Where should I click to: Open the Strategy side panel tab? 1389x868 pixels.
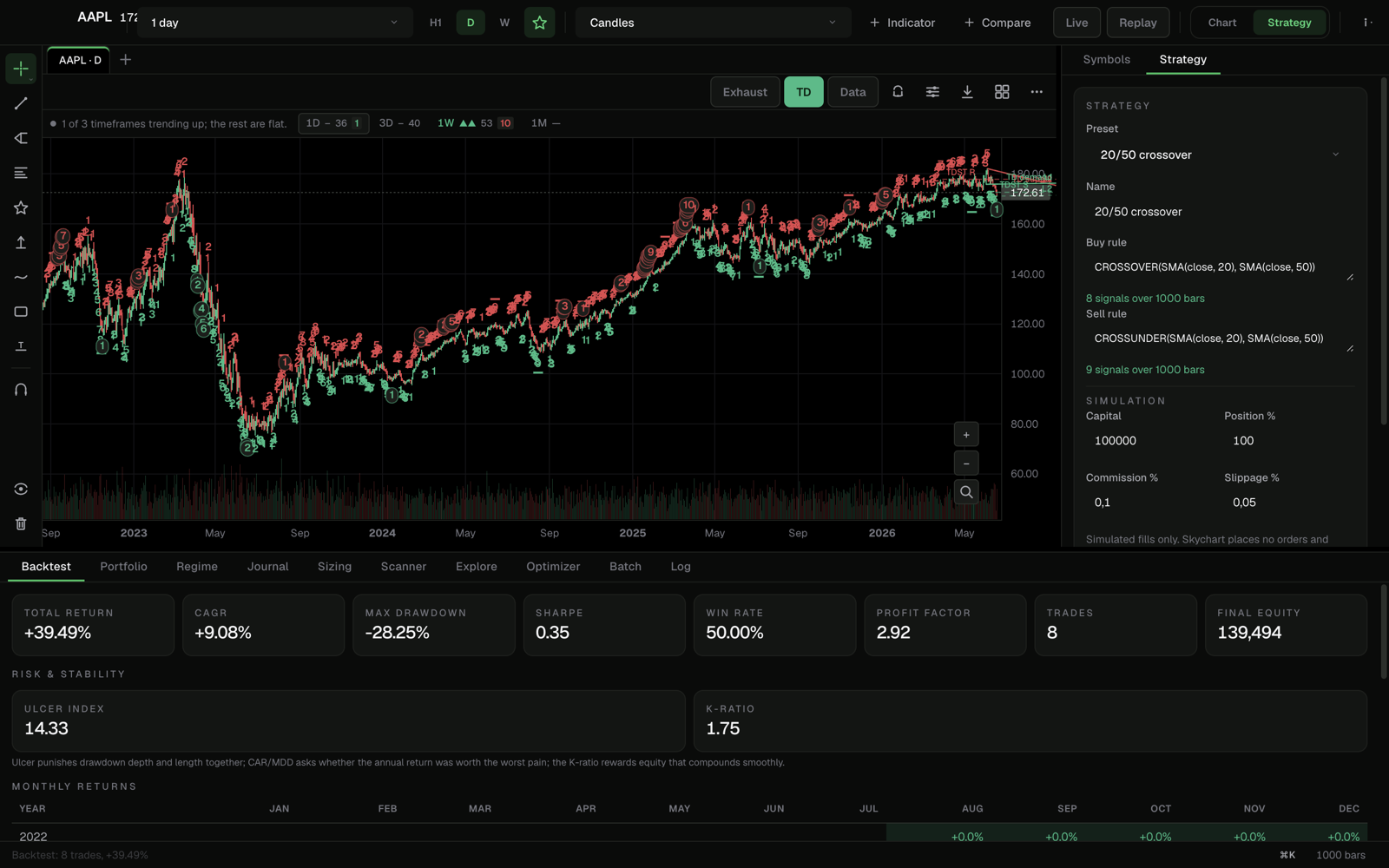click(x=1182, y=59)
